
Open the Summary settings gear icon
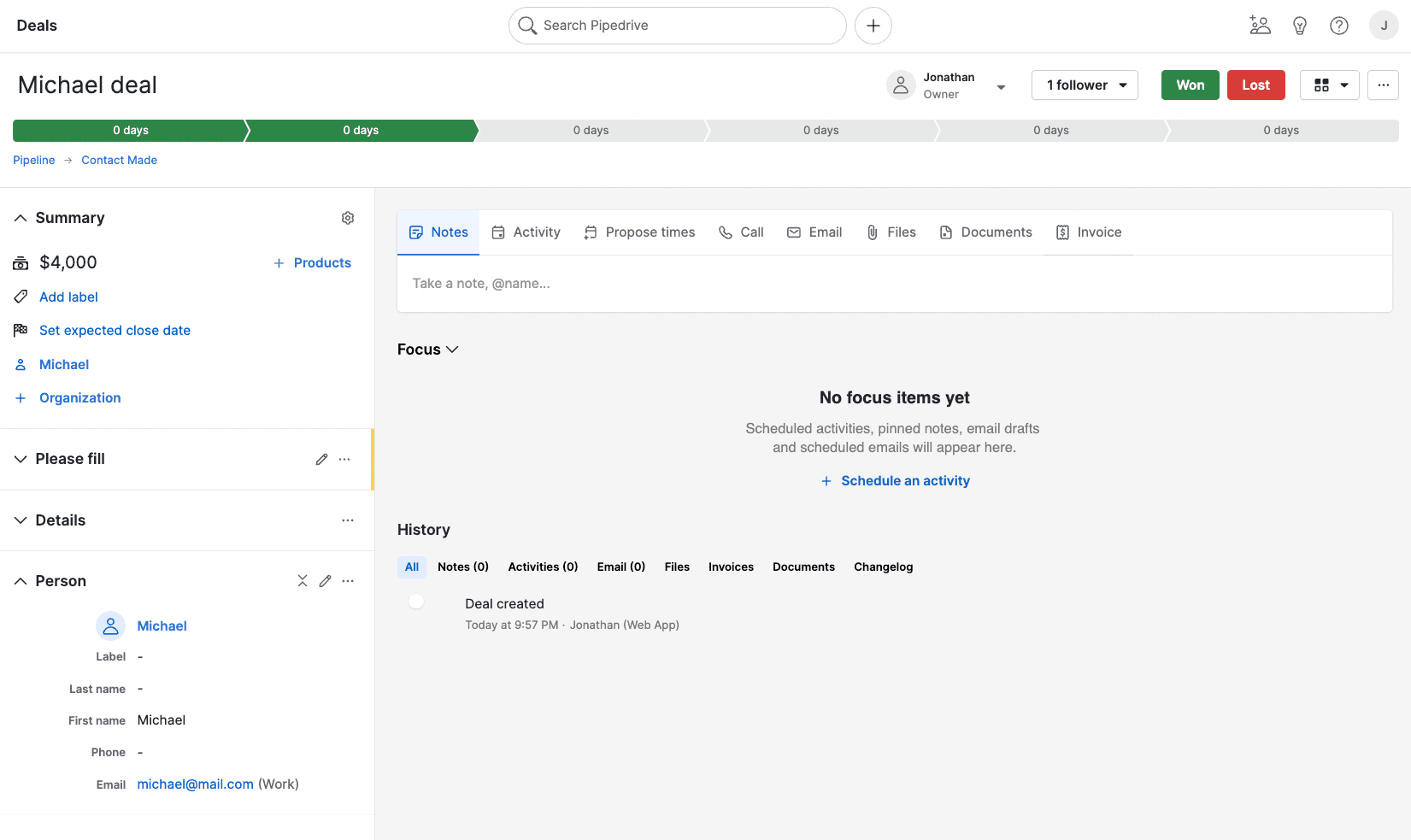point(348,218)
